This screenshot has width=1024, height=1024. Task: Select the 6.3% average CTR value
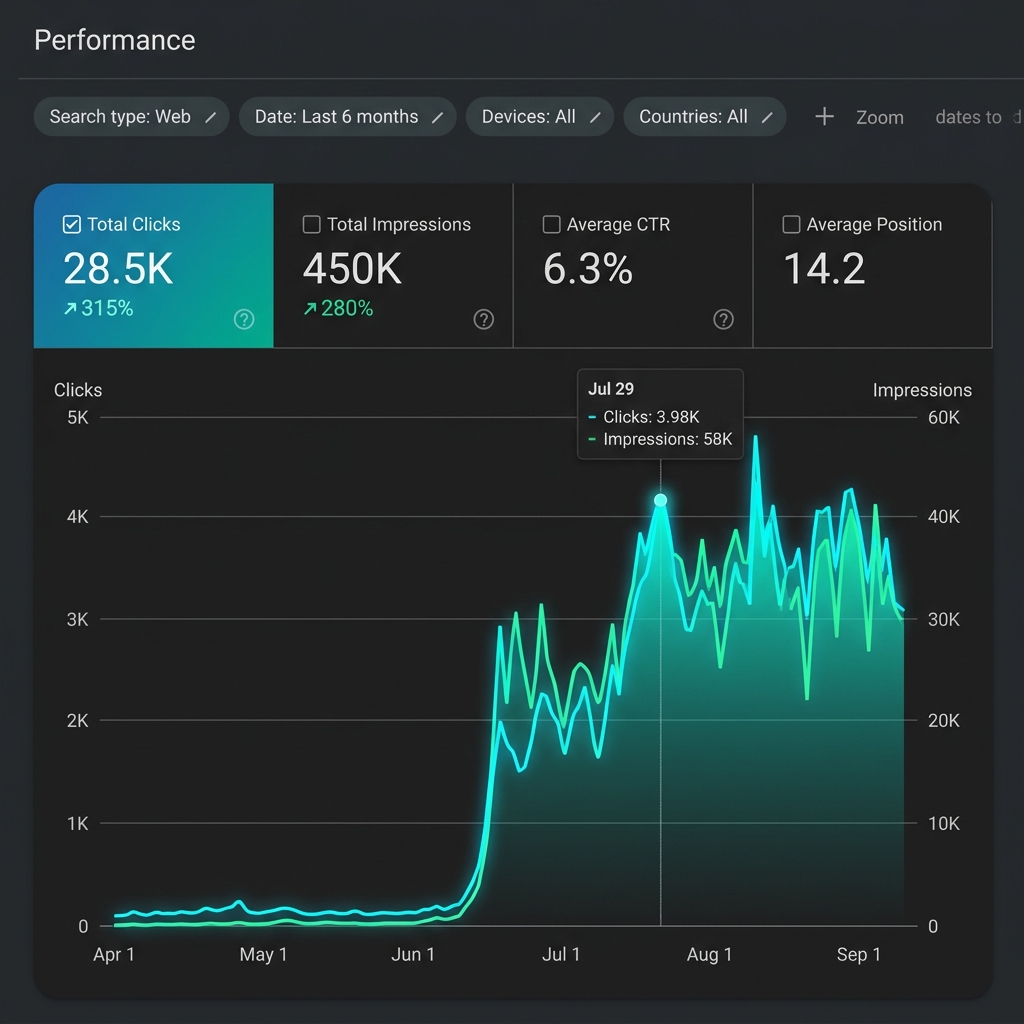tap(588, 268)
